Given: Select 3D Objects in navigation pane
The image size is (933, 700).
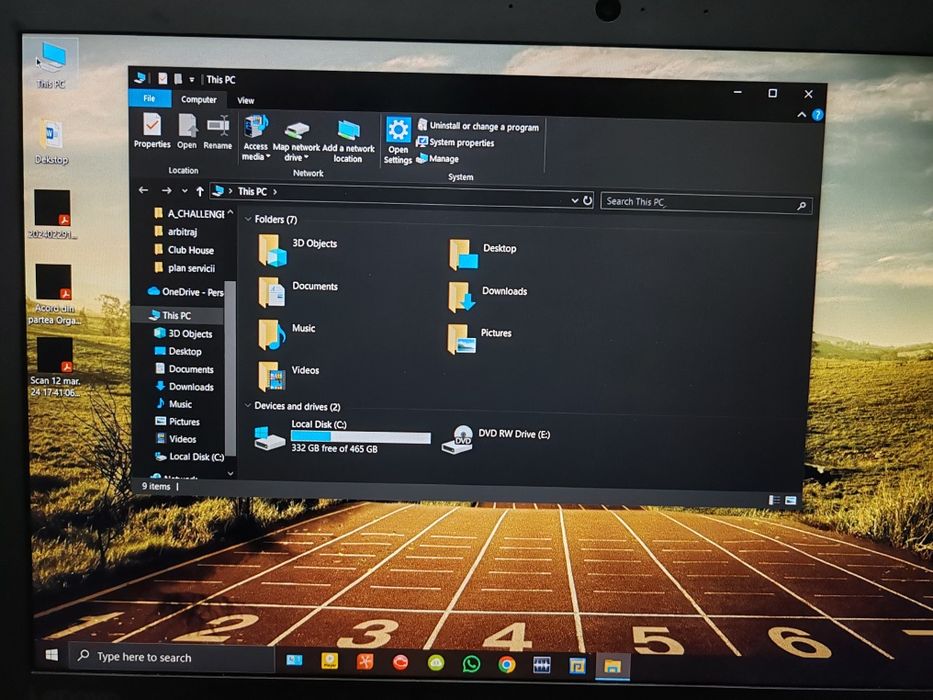Looking at the screenshot, I should (183, 333).
